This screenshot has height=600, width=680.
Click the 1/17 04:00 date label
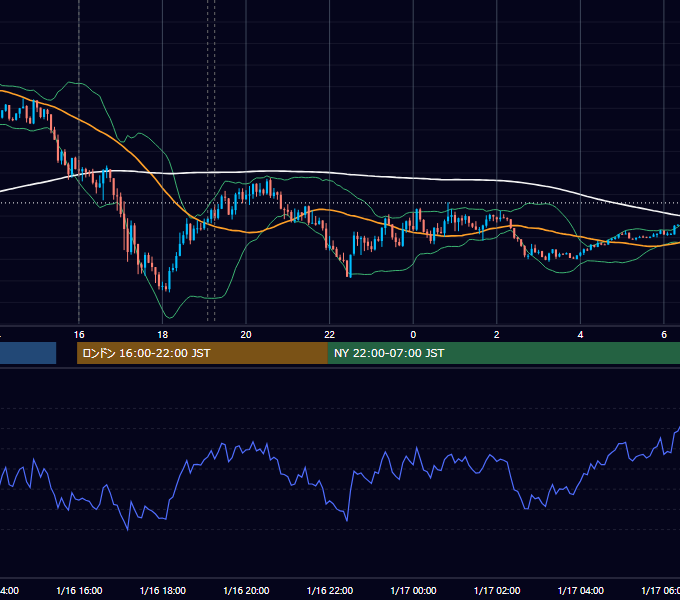[581, 590]
